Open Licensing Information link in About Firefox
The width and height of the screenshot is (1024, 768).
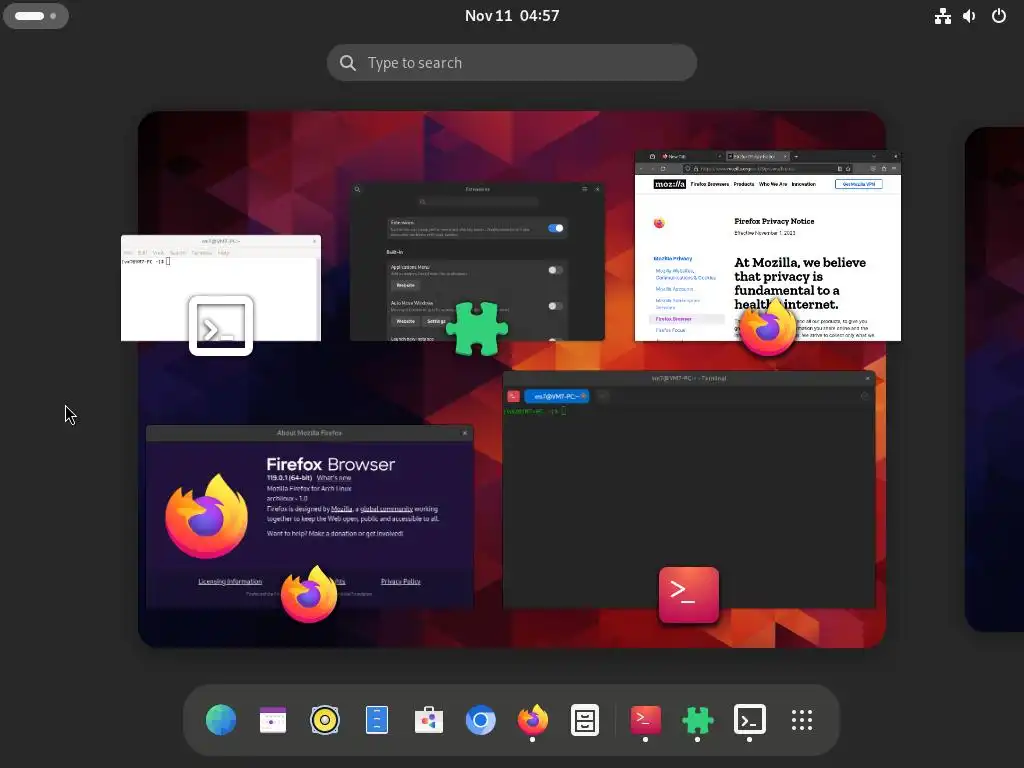pyautogui.click(x=230, y=581)
